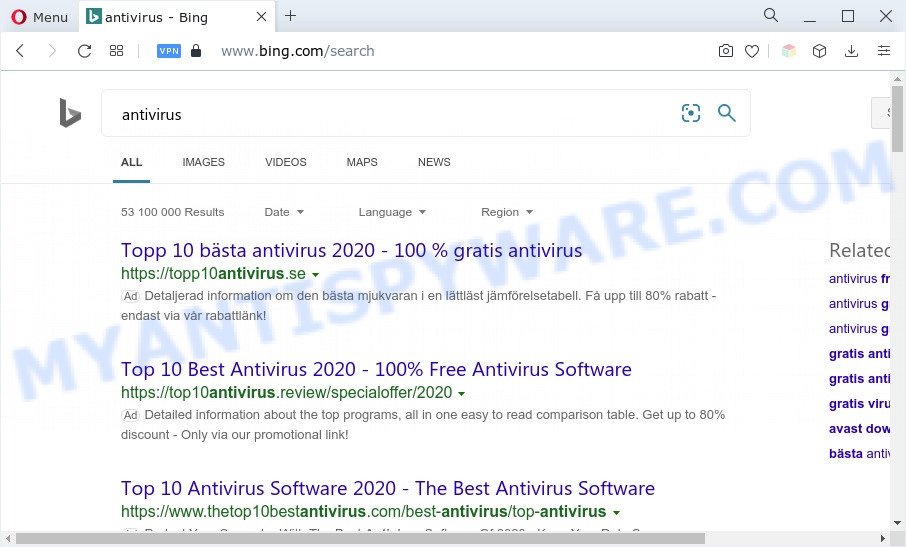Open a new tab with plus button
This screenshot has height=547, width=906.
[x=291, y=16]
